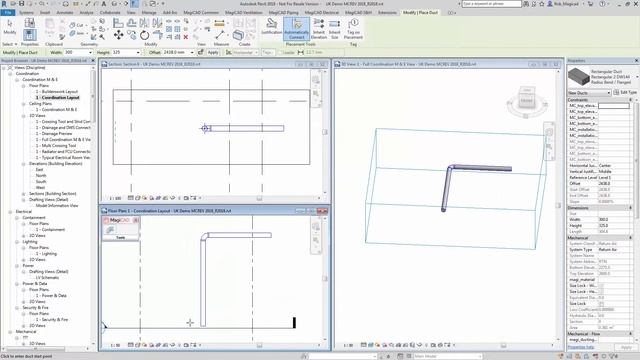Enable Inherit Elevation
Image resolution: width=640 pixels, height=360 pixels.
(x=318, y=29)
